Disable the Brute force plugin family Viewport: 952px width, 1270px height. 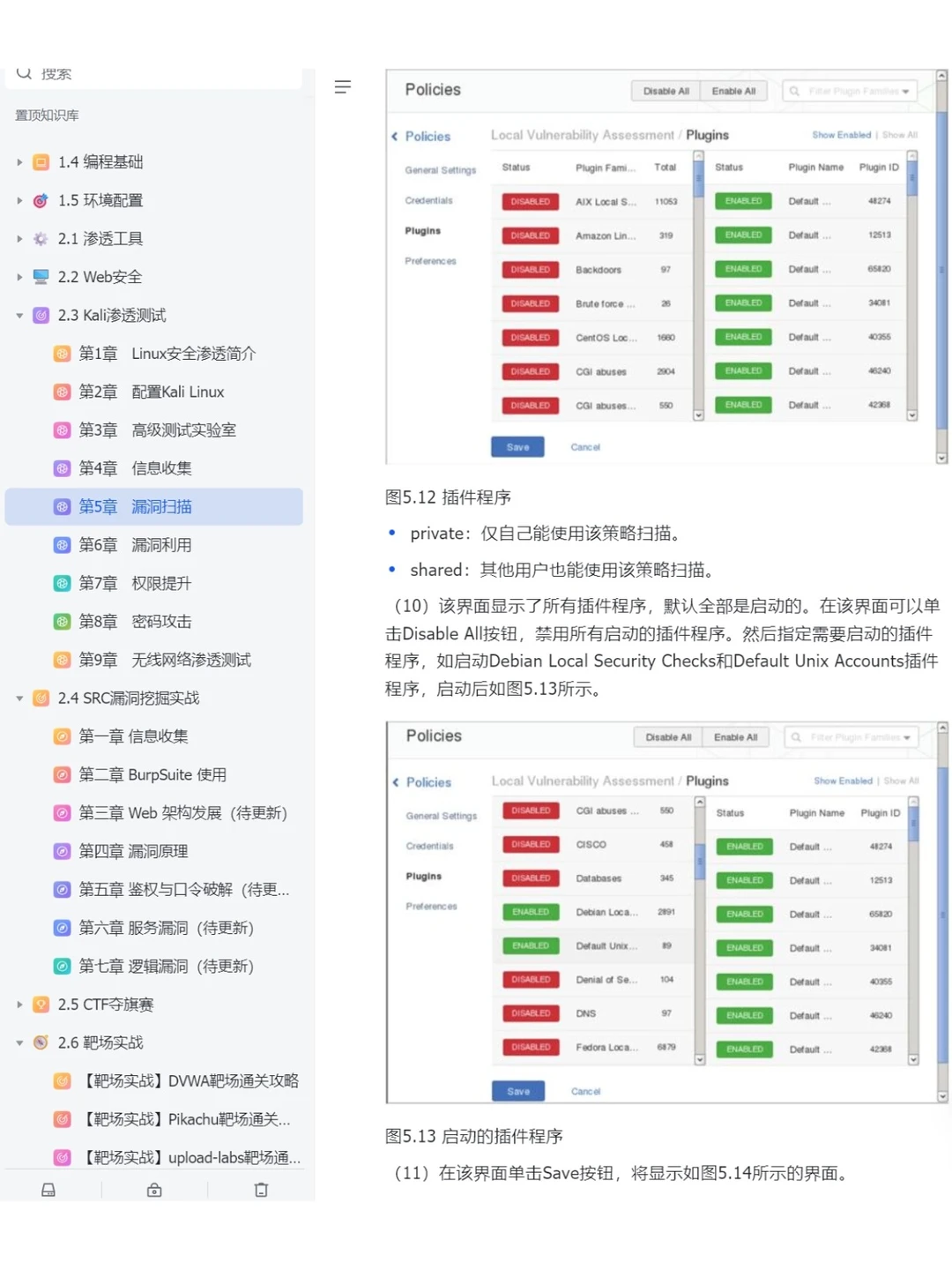coord(529,303)
